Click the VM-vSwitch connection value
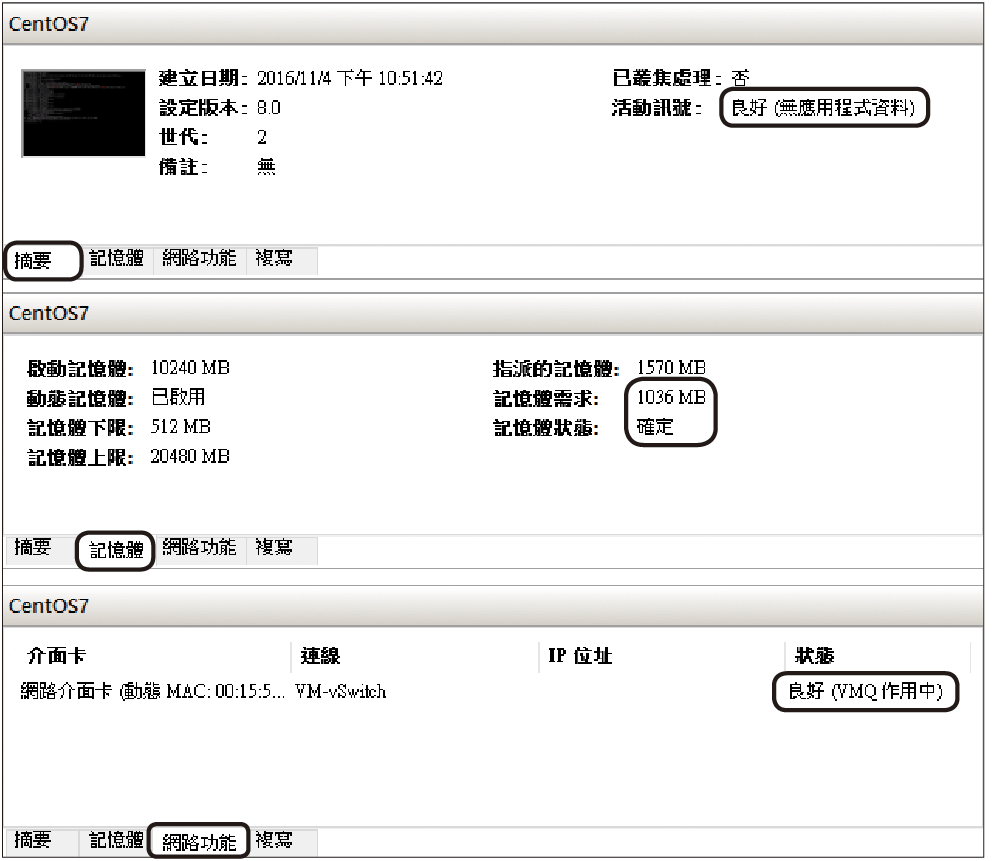Image resolution: width=994 pixels, height=861 pixels. click(341, 691)
